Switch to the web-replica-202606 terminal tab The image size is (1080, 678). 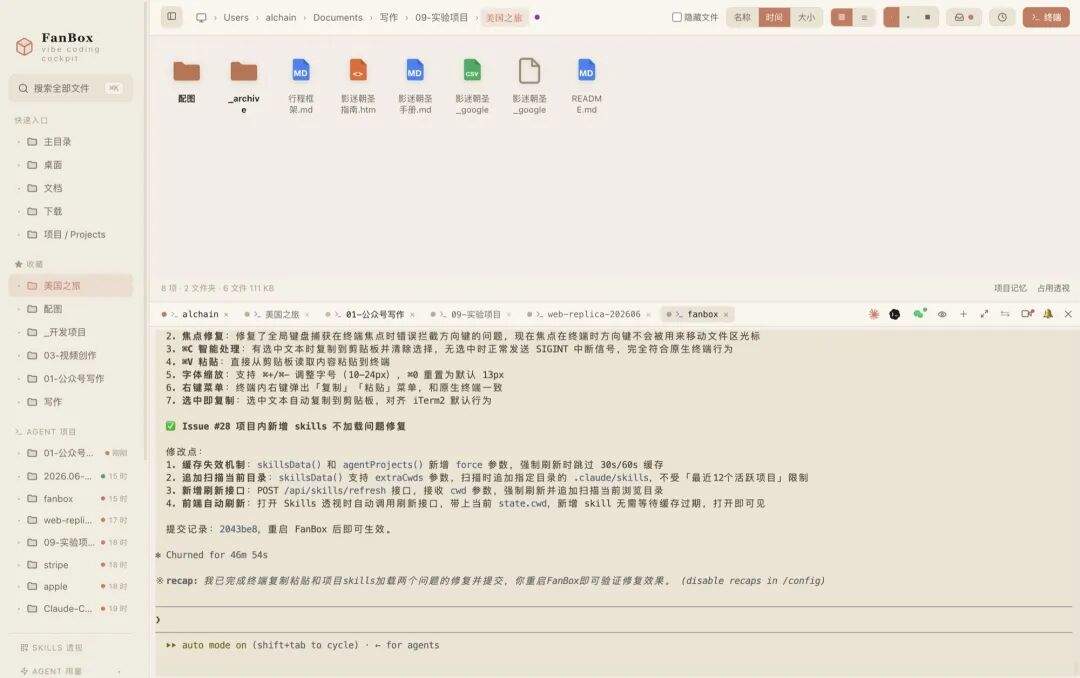588,314
